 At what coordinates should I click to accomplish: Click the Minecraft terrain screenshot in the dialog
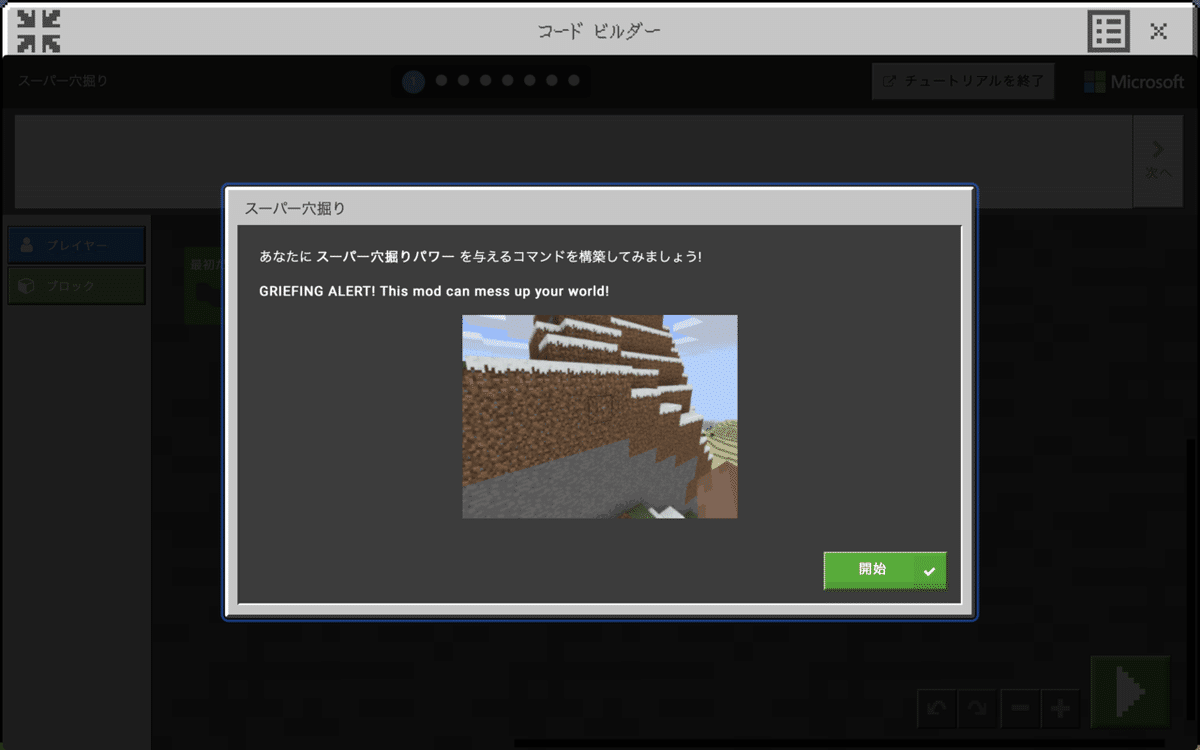click(599, 417)
